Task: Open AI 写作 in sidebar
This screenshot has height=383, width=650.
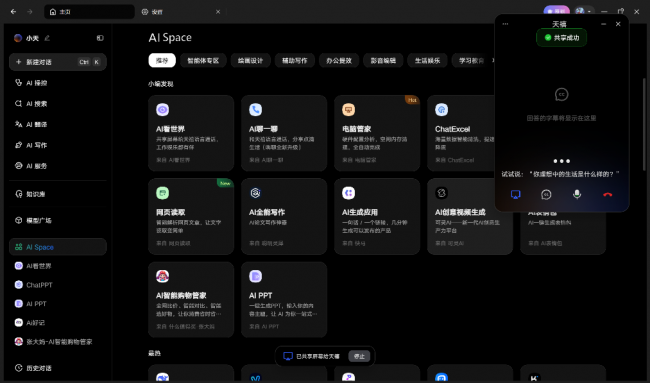Action: (58, 145)
